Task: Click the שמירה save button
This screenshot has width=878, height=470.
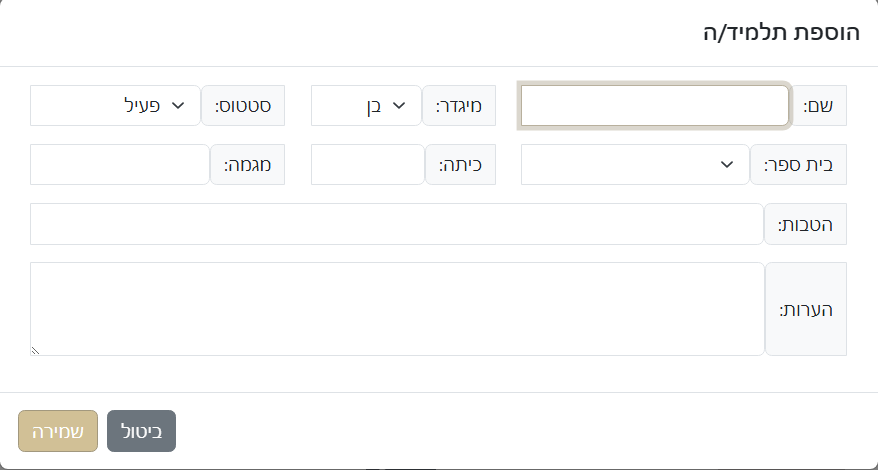Action: point(58,431)
